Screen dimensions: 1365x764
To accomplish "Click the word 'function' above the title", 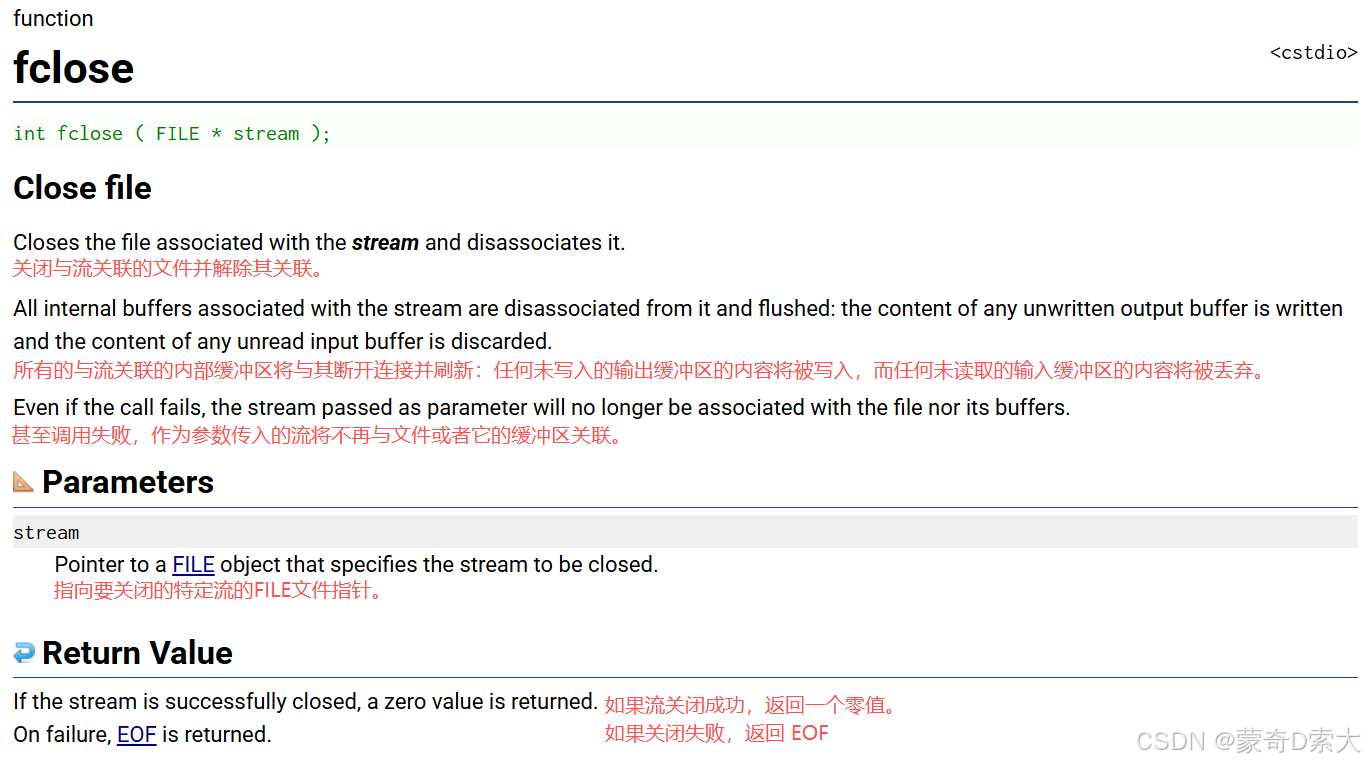I will pyautogui.click(x=53, y=18).
